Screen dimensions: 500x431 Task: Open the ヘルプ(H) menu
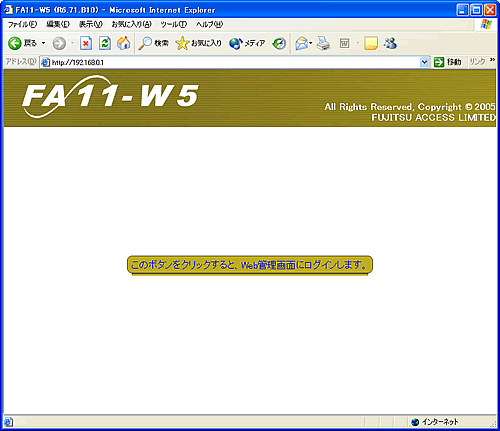[x=209, y=24]
